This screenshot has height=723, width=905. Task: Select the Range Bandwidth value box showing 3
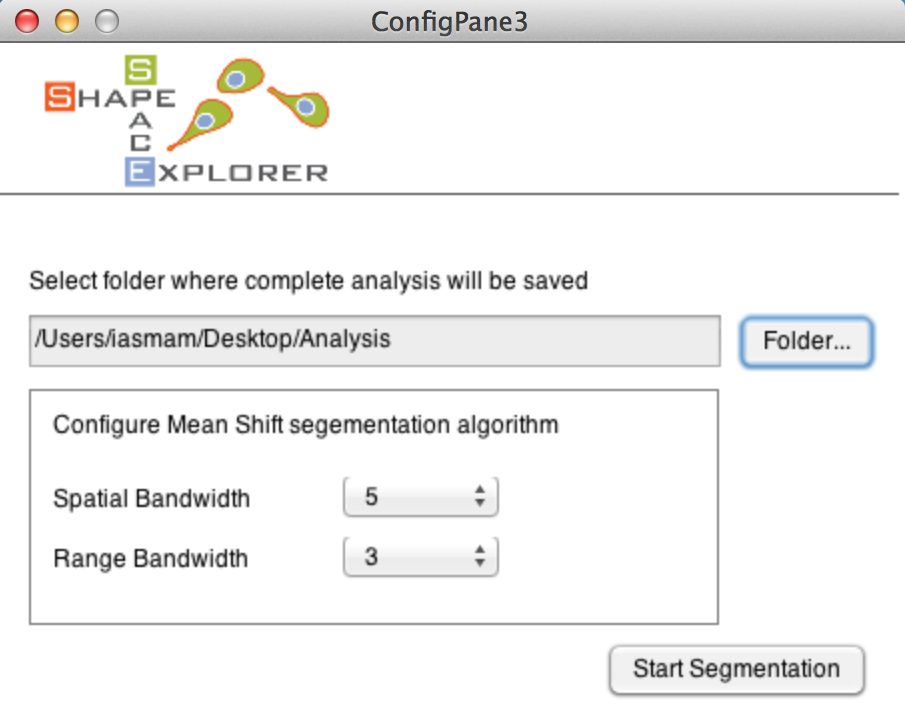[x=421, y=557]
